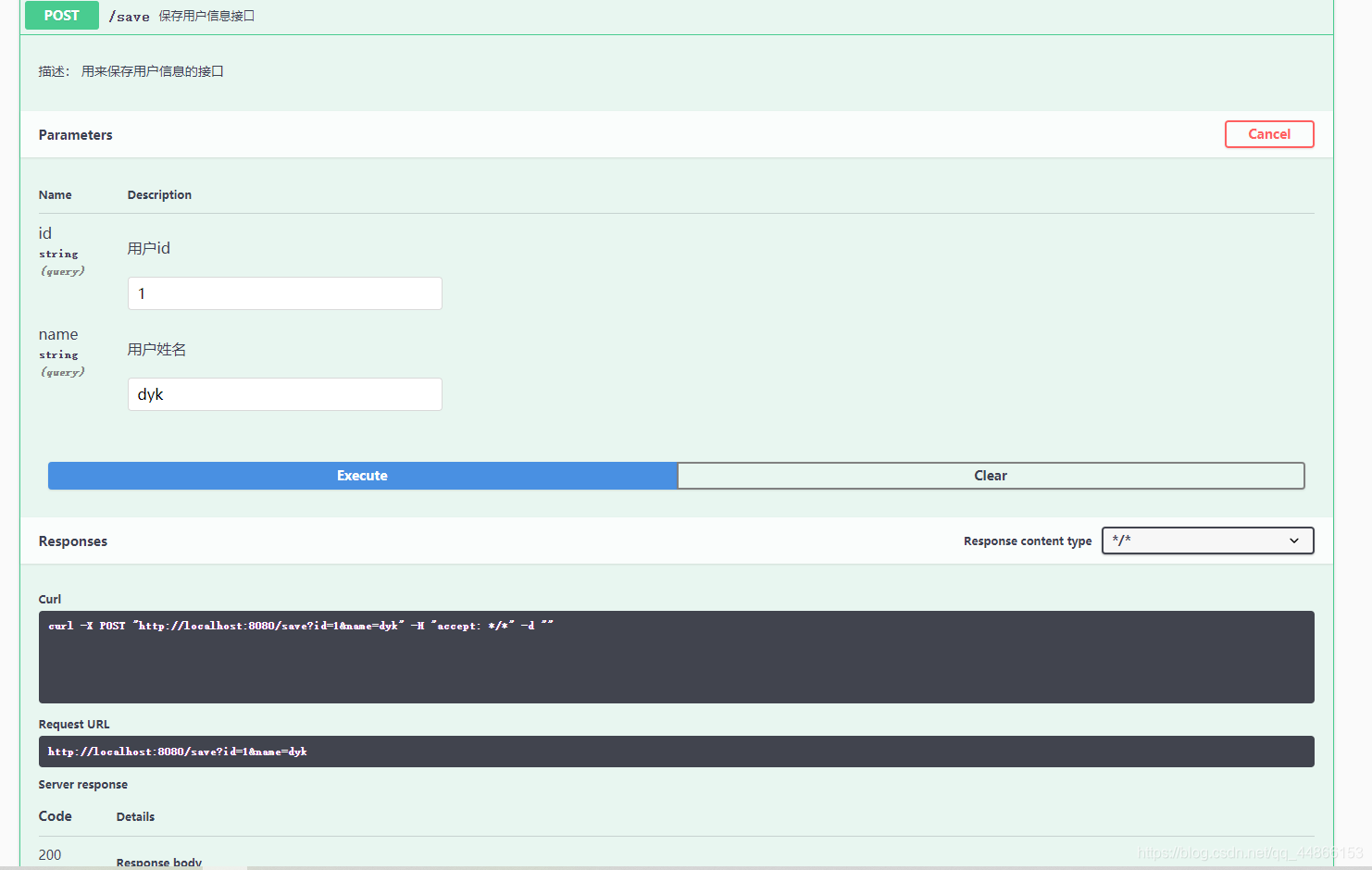Edit the id parameter input field
Image resolution: width=1372 pixels, height=870 pixels.
pyautogui.click(x=285, y=293)
